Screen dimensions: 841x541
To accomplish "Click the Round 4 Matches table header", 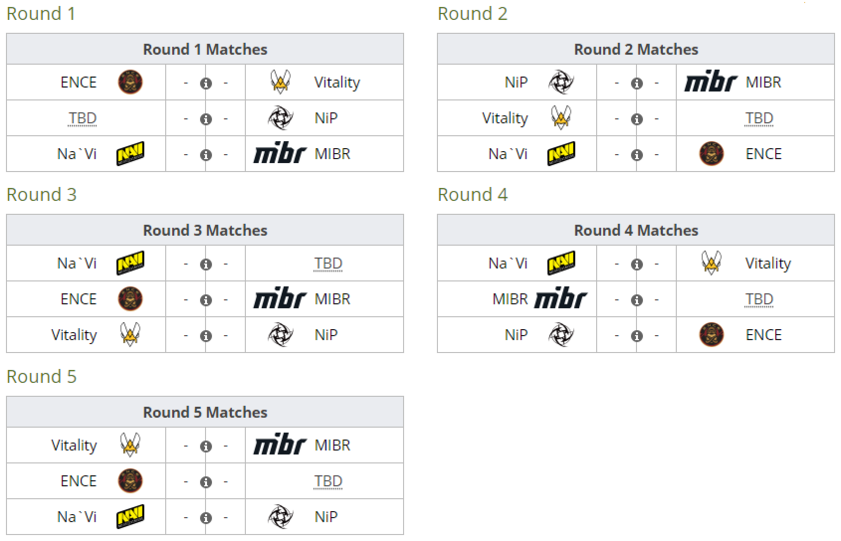I will 636,231.
